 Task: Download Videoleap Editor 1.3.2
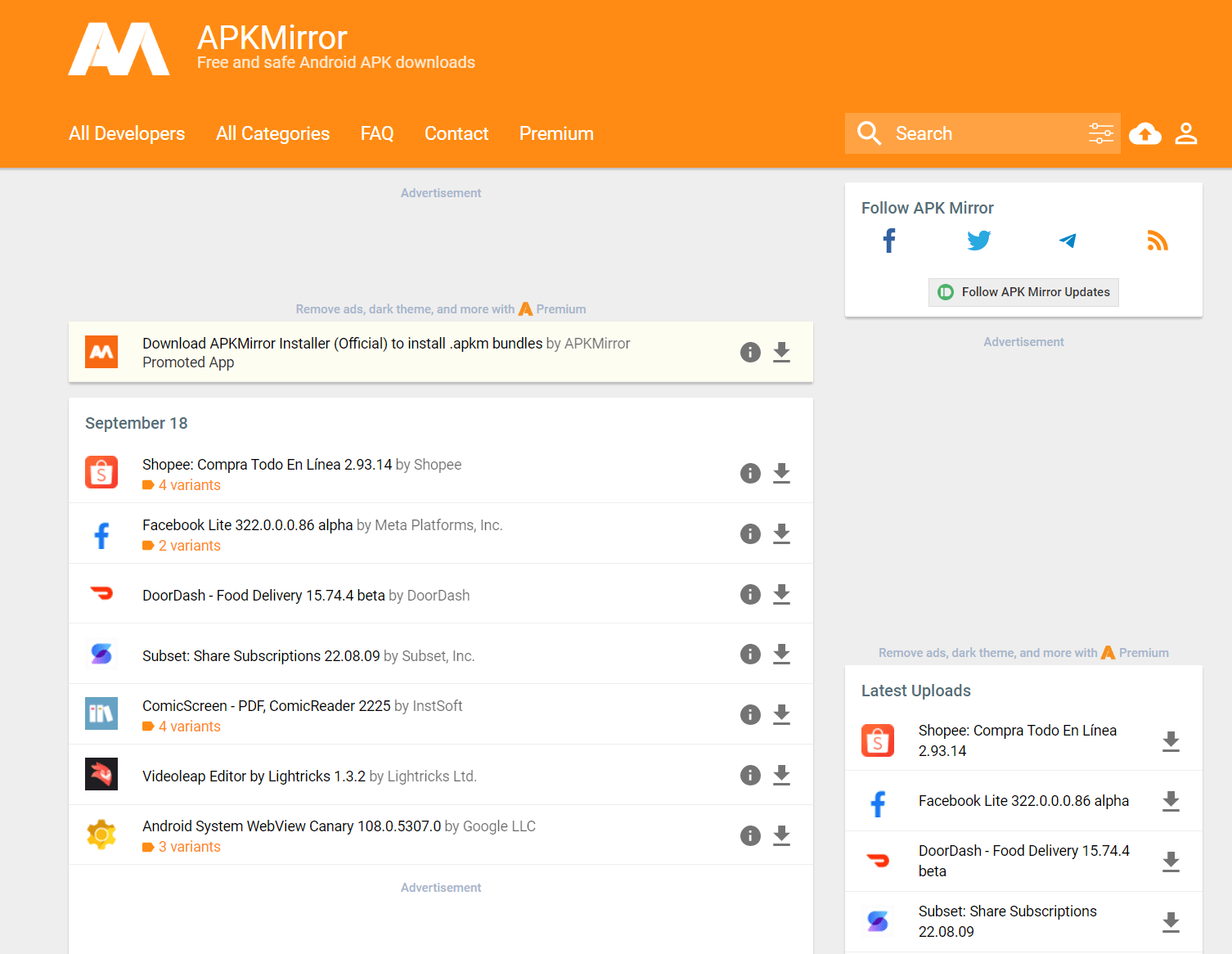click(782, 775)
